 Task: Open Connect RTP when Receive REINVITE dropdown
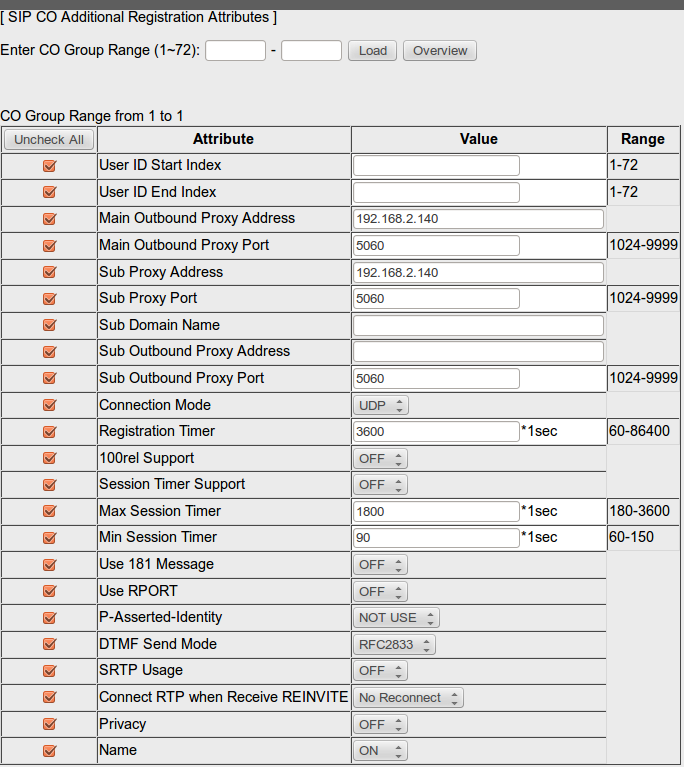click(409, 698)
